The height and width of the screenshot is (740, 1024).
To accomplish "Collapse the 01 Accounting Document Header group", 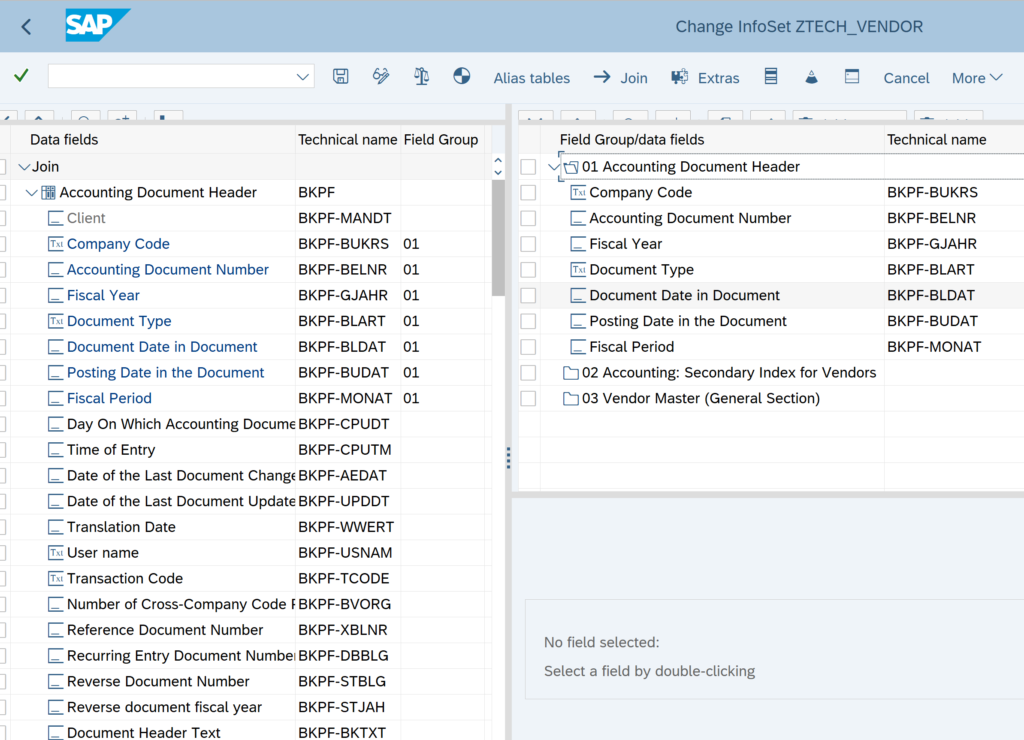I will coord(555,167).
